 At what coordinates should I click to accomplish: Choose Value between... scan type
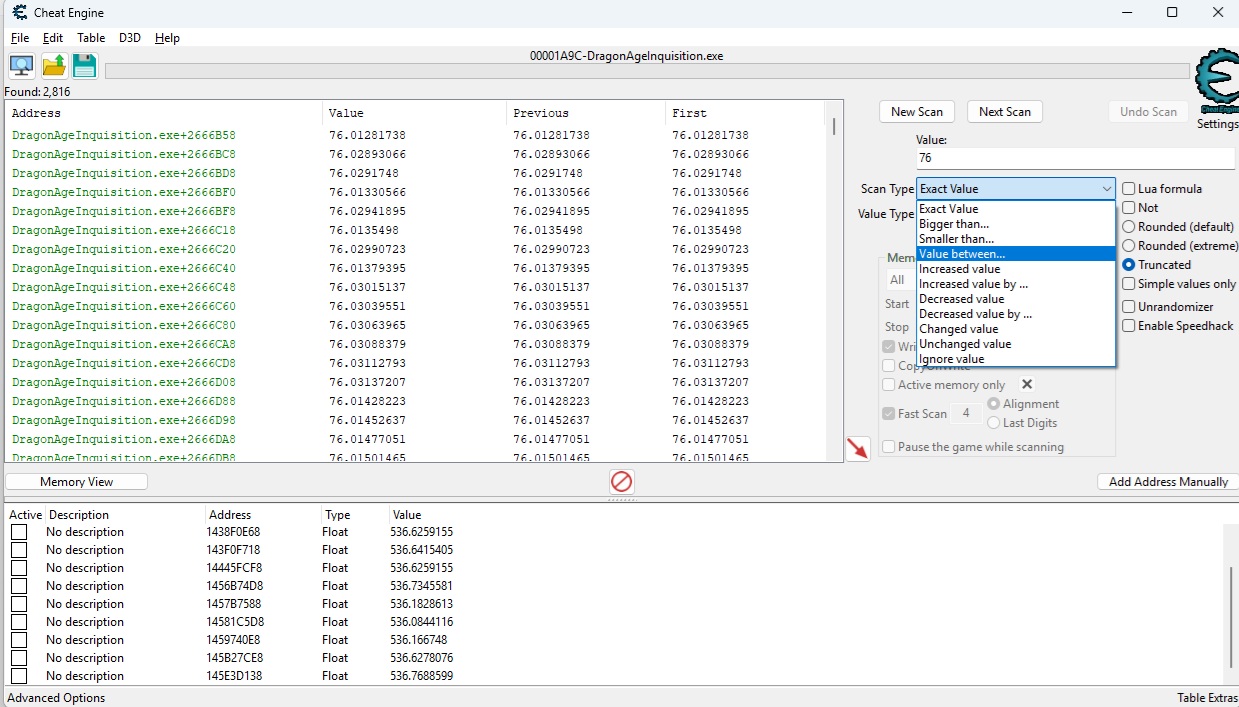[1016, 254]
